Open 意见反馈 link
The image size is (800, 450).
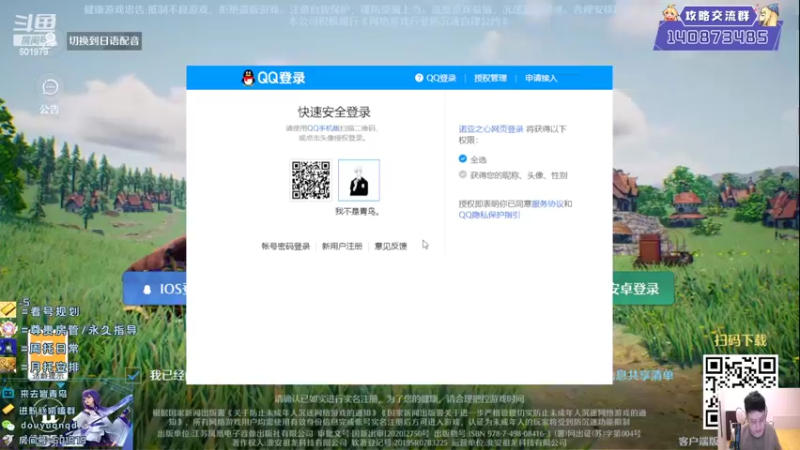pos(391,246)
